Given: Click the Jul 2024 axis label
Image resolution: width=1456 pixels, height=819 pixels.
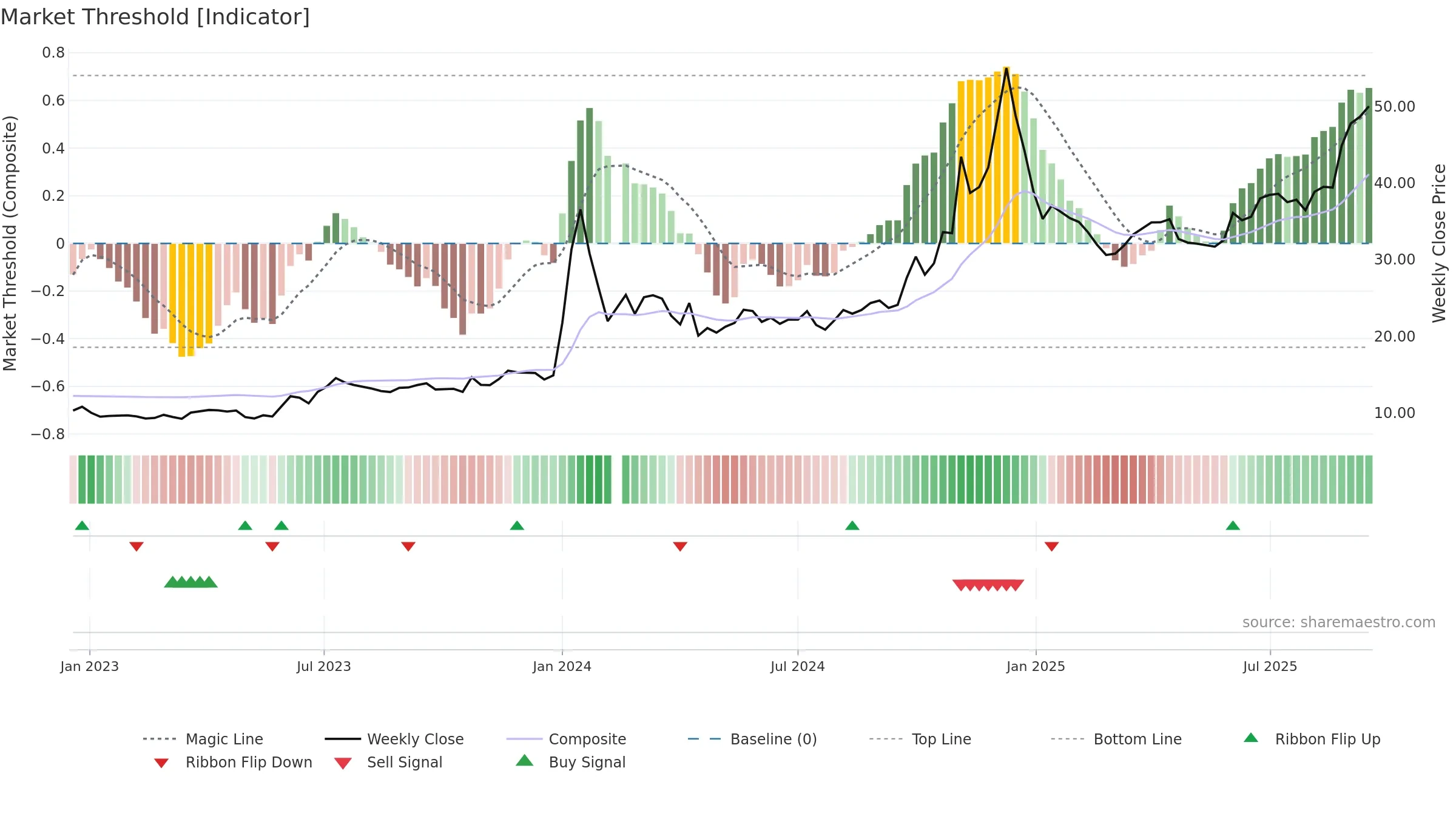Looking at the screenshot, I should (x=798, y=666).
